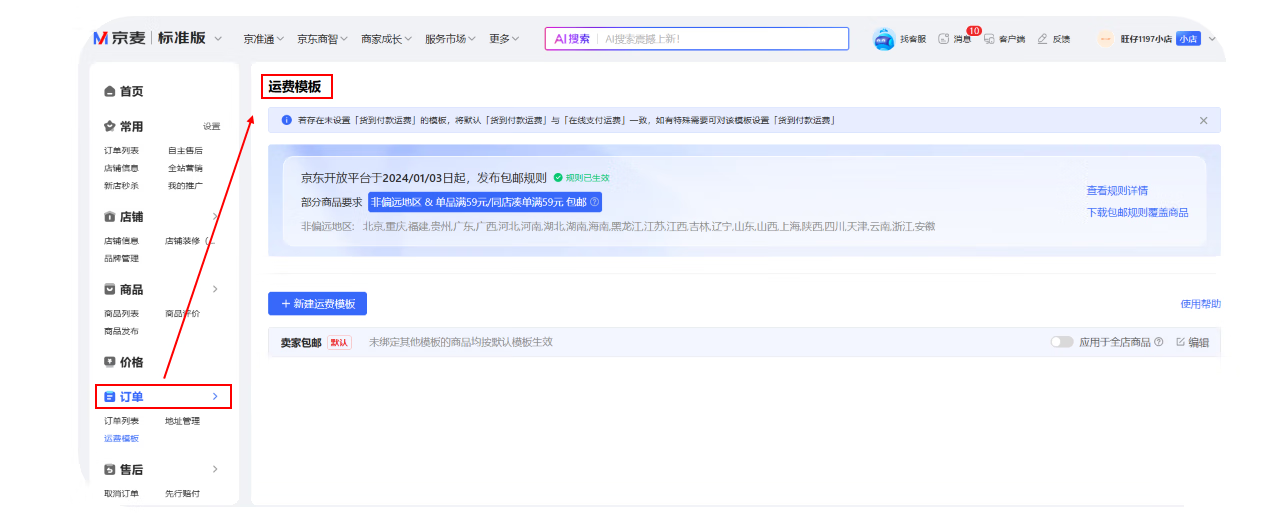Click the help icon beside 应用于全店商品
Viewport: 1280px width, 526px height.
(1159, 342)
